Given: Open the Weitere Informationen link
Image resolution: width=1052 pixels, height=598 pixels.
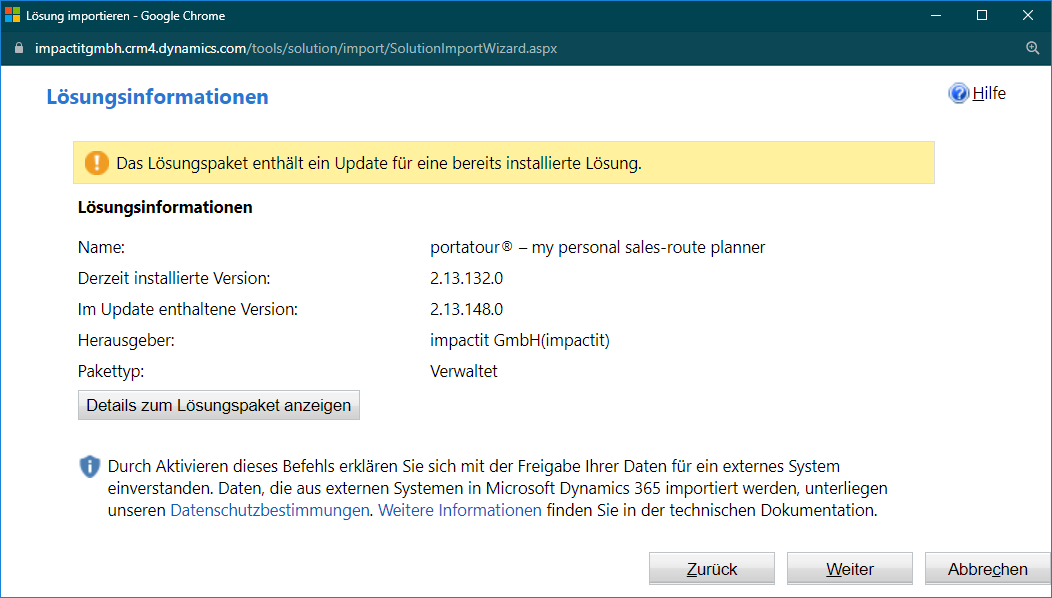Looking at the screenshot, I should 460,510.
